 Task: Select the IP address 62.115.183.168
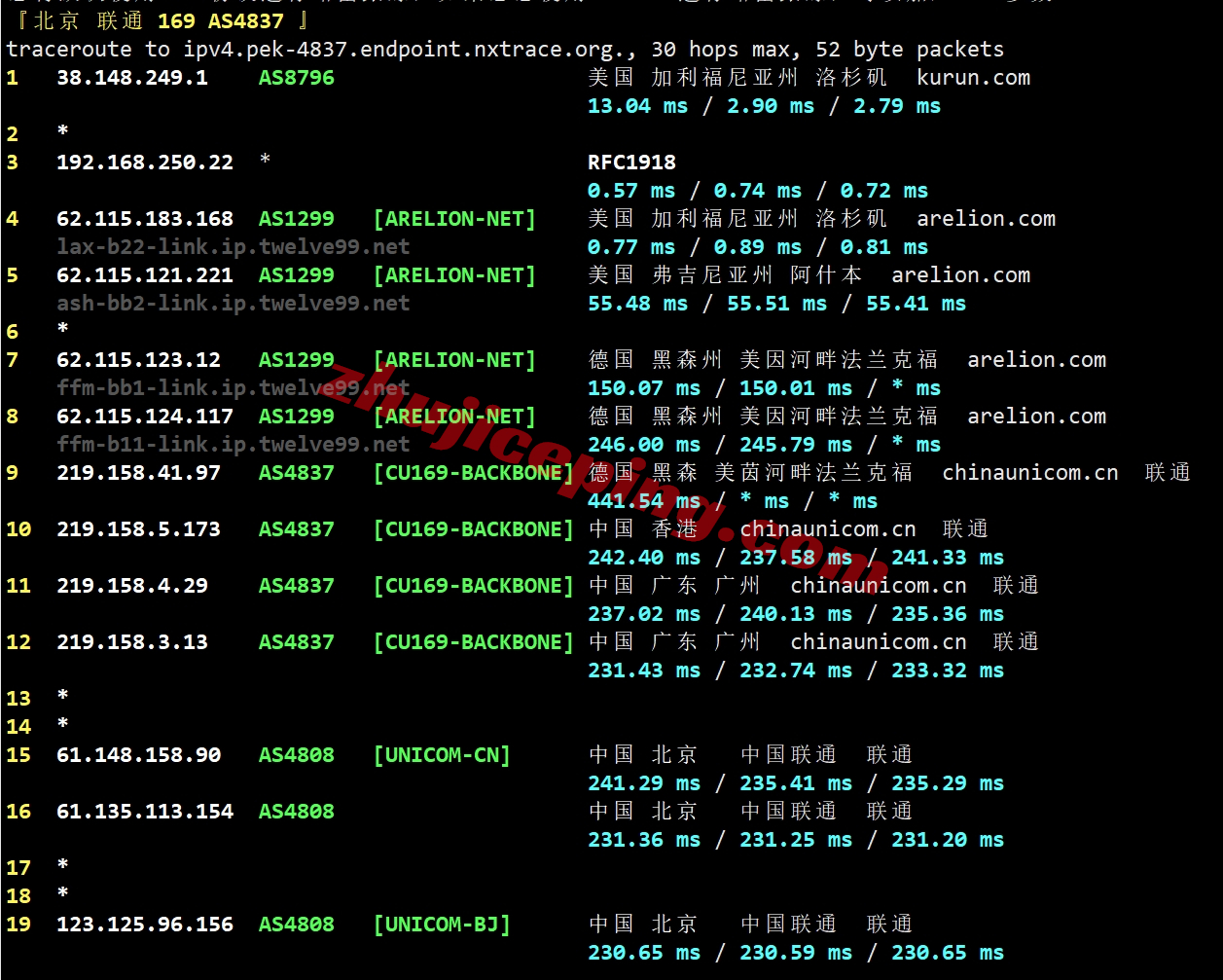point(145,219)
